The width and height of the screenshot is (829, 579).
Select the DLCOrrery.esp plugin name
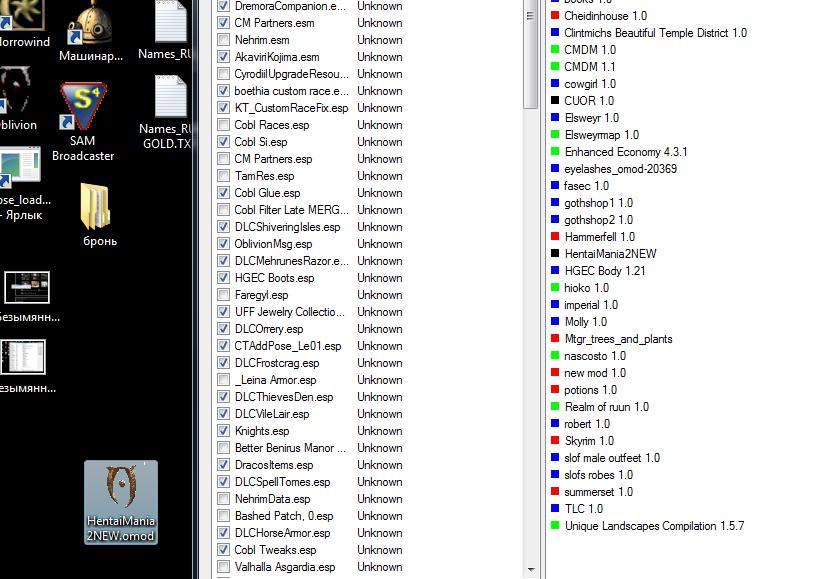coord(269,329)
